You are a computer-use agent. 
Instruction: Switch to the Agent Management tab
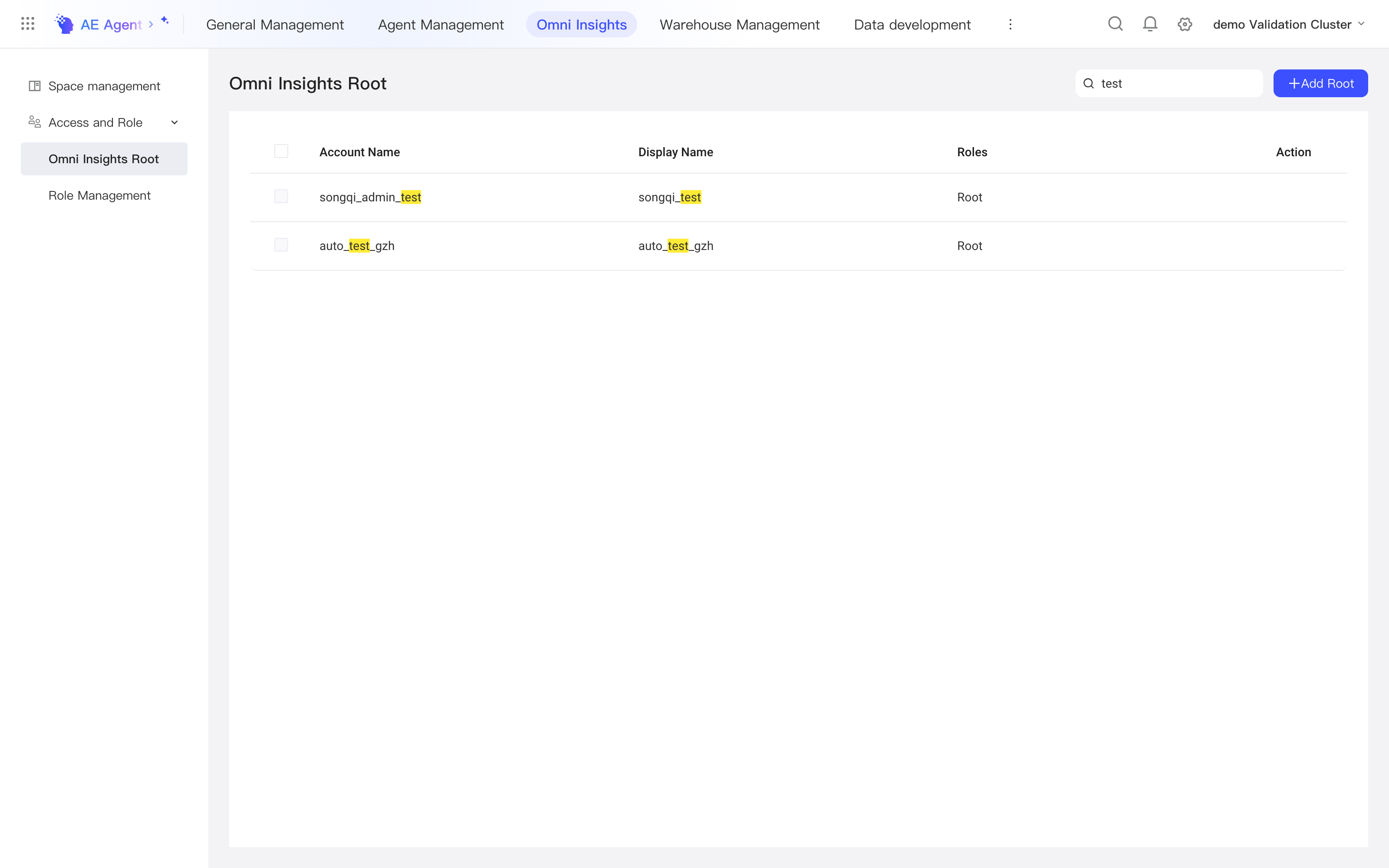click(x=441, y=24)
